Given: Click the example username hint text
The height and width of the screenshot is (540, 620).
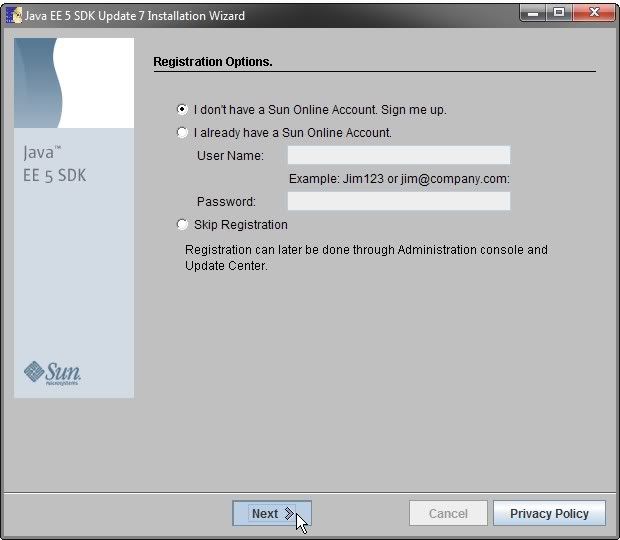Looking at the screenshot, I should [x=399, y=178].
